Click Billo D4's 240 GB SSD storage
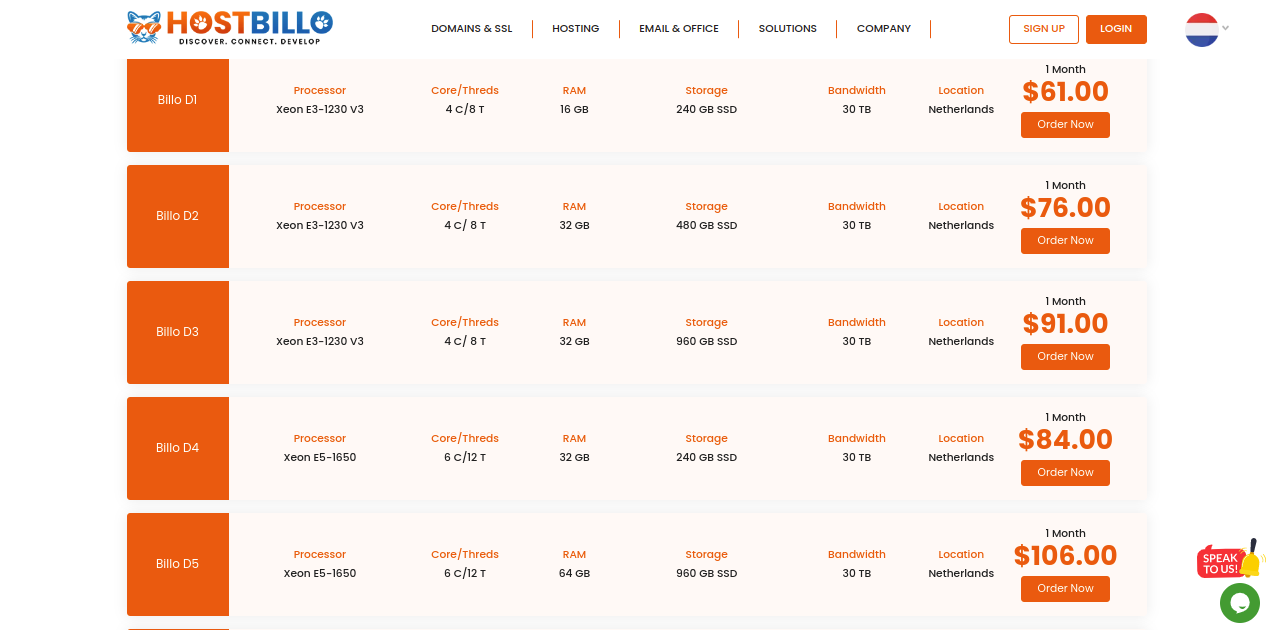 706,457
